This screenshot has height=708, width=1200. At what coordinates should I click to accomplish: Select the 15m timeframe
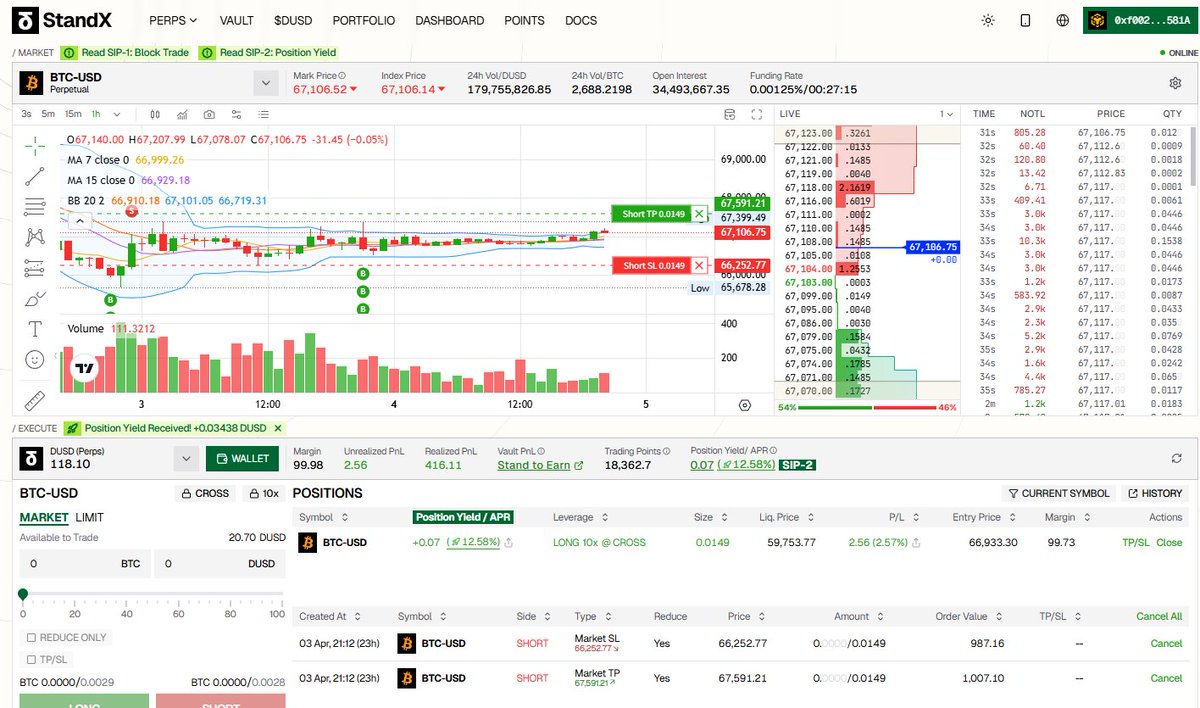pos(74,114)
